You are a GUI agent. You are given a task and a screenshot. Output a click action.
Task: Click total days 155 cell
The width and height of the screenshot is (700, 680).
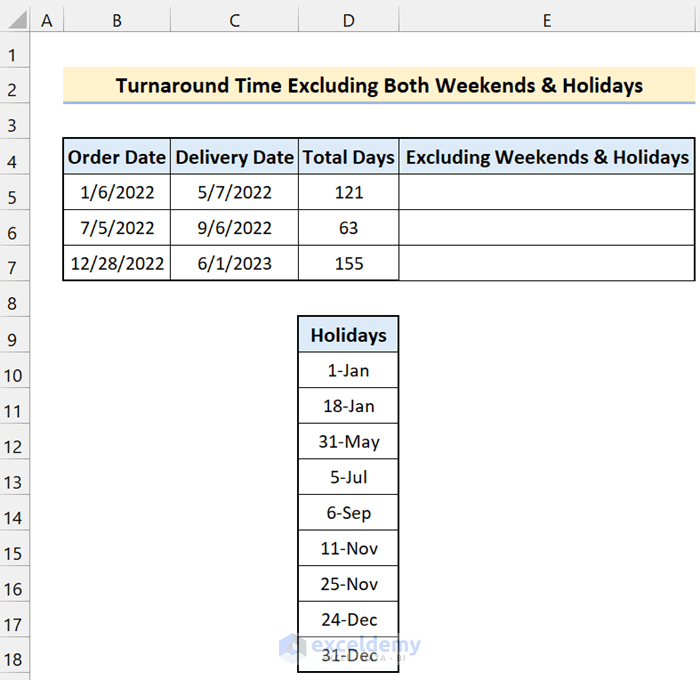point(349,263)
